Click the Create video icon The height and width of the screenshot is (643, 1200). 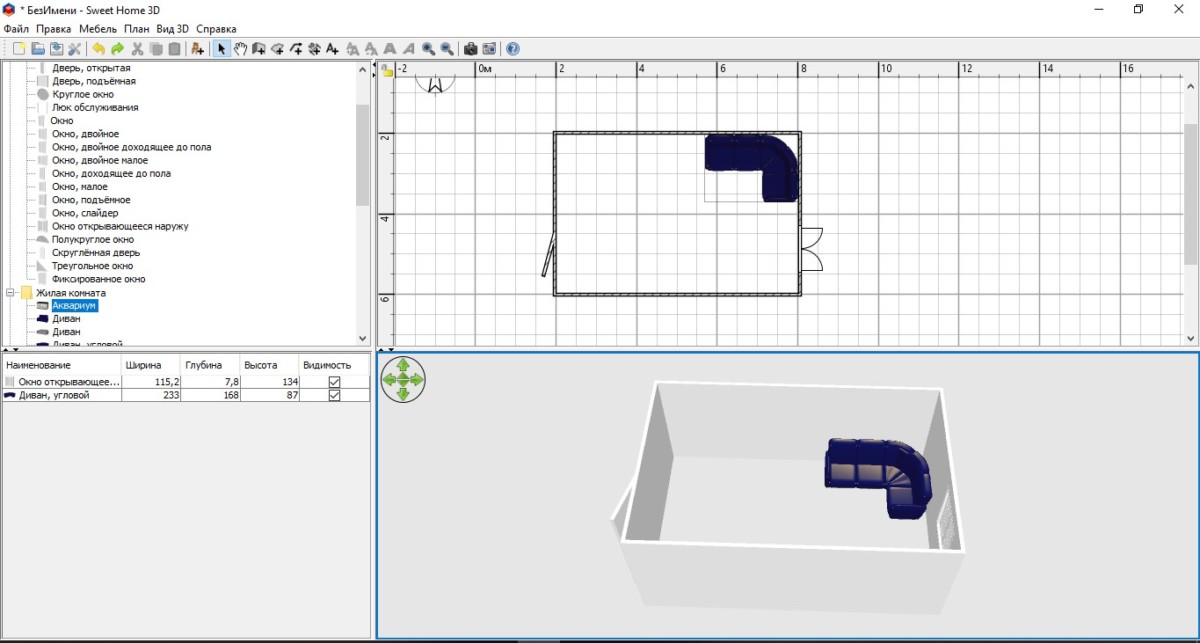[489, 48]
